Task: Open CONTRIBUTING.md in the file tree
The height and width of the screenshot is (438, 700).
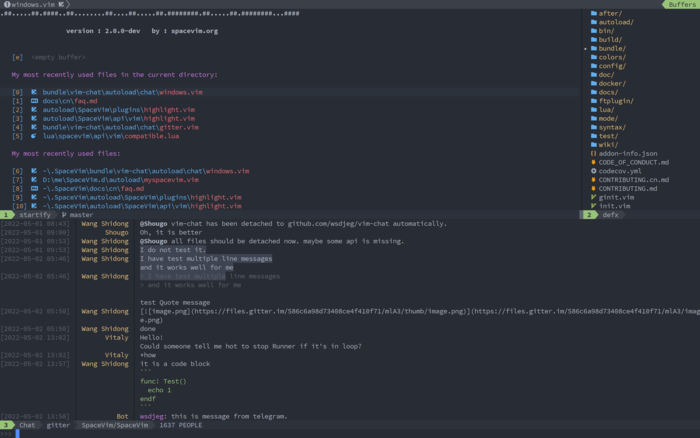Action: [x=627, y=188]
